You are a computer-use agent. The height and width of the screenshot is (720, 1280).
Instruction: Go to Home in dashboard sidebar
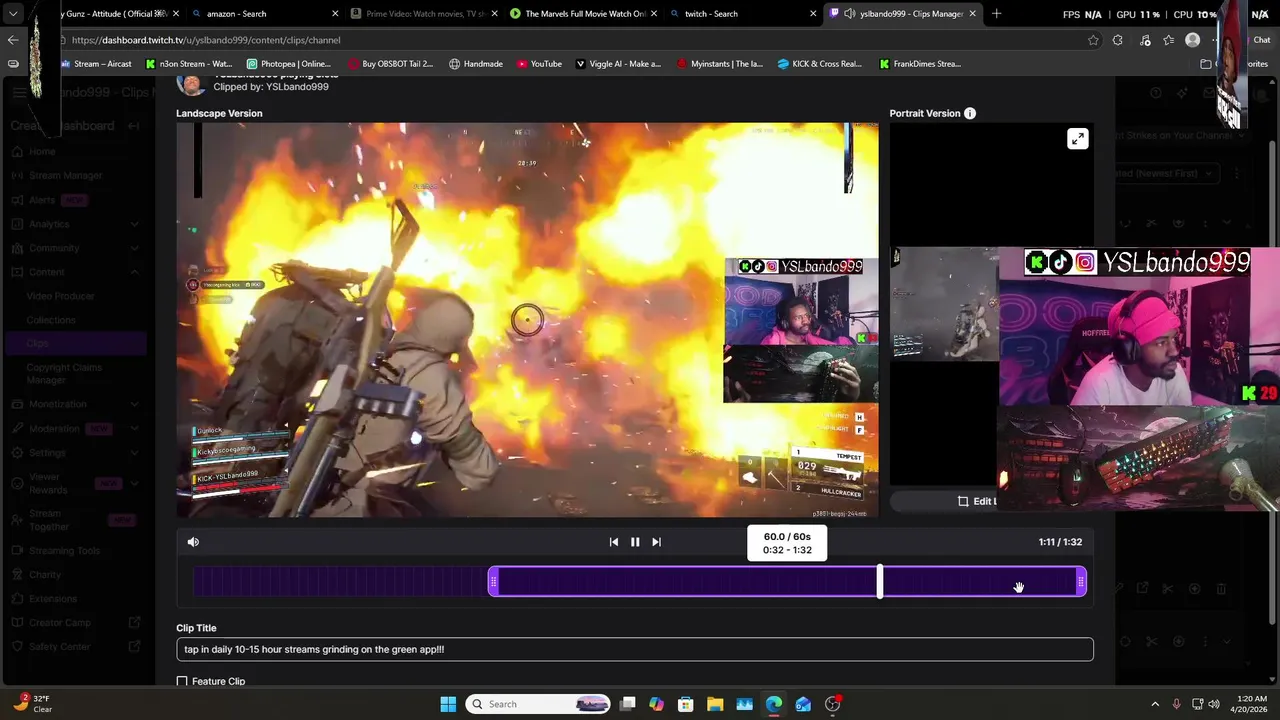42,152
